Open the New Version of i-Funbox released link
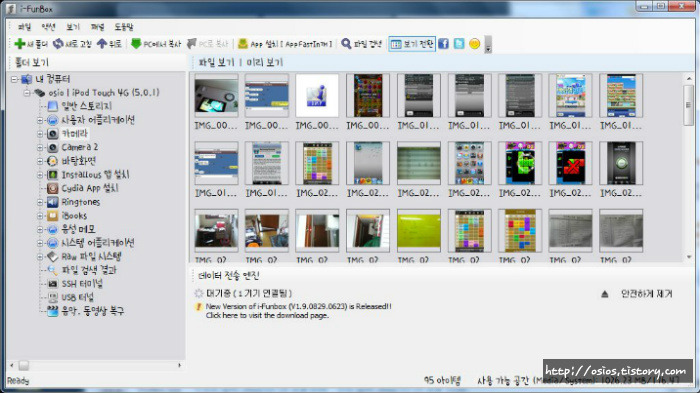Image resolution: width=700 pixels, height=393 pixels. click(299, 306)
